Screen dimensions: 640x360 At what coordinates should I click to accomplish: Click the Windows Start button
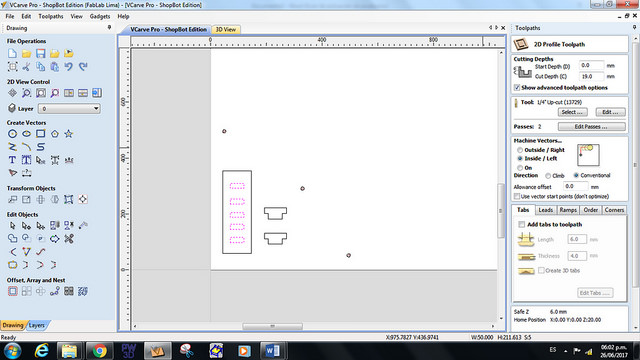[x=13, y=351]
